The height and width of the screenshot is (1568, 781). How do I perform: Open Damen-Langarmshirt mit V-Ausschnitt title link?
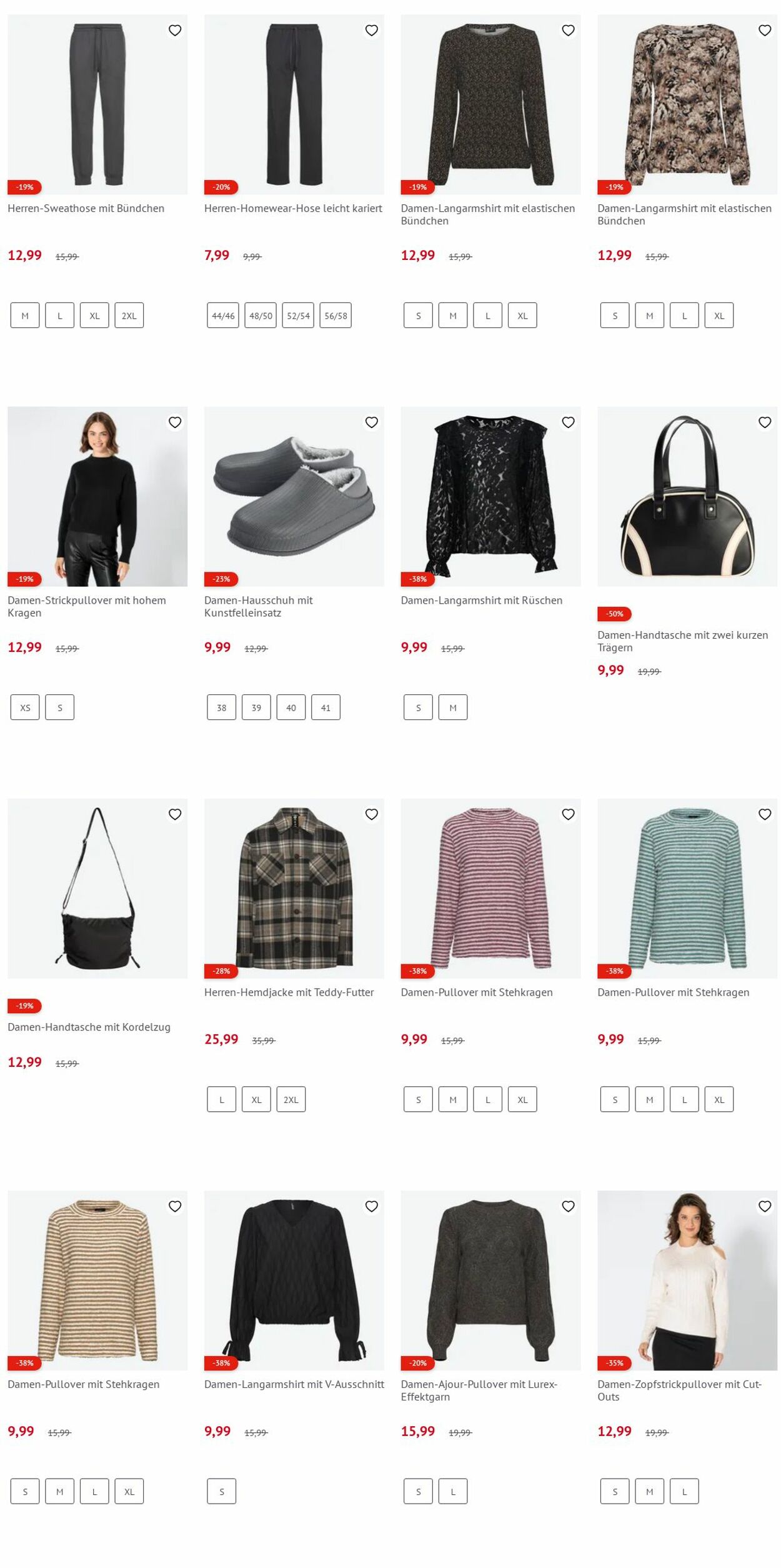point(294,1384)
